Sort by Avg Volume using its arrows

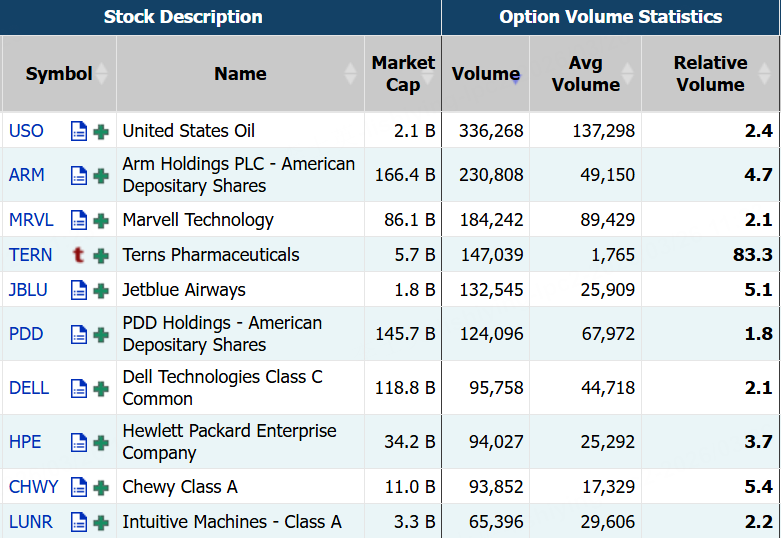pyautogui.click(x=627, y=74)
